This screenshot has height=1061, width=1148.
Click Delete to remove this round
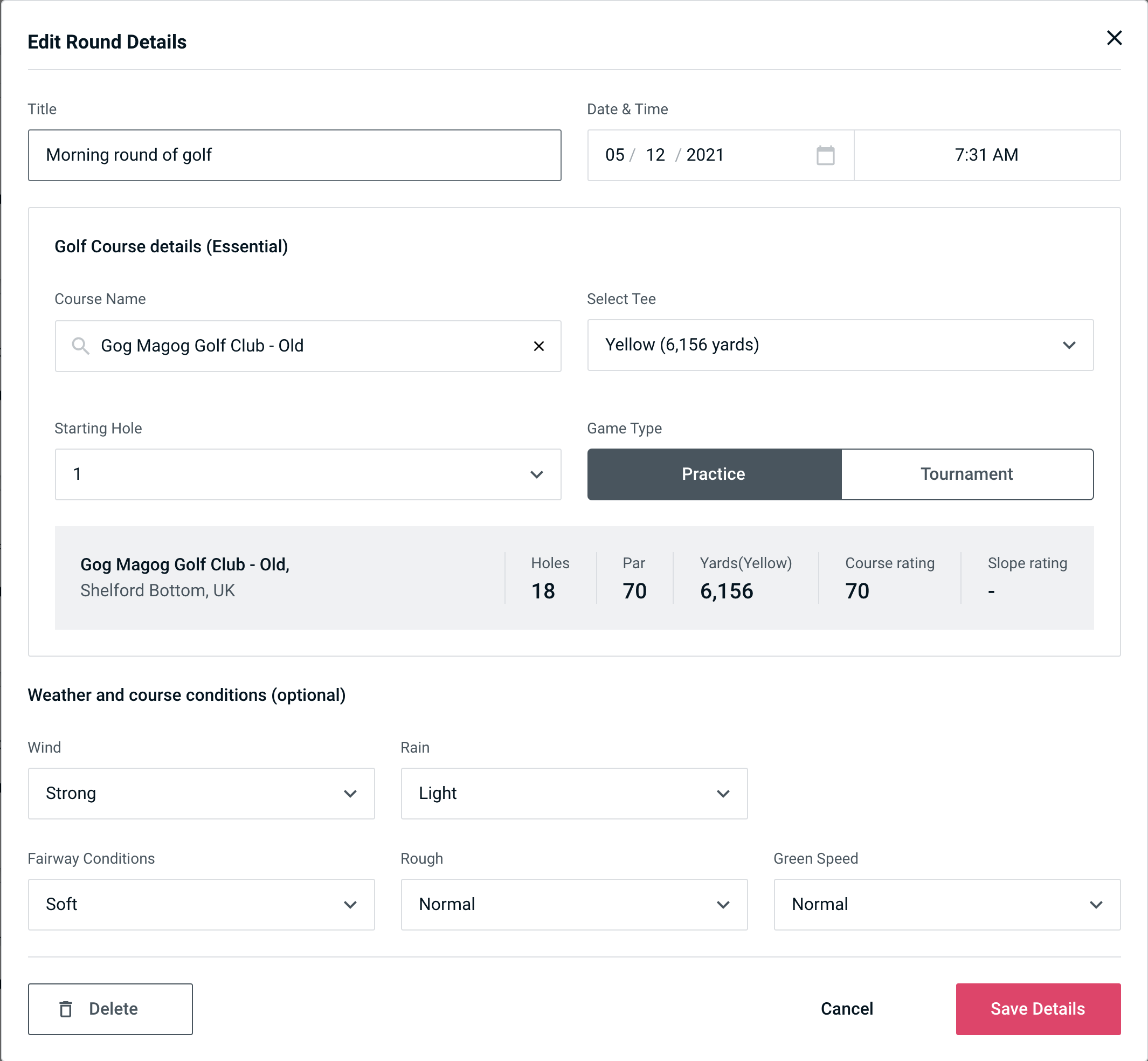[112, 1008]
